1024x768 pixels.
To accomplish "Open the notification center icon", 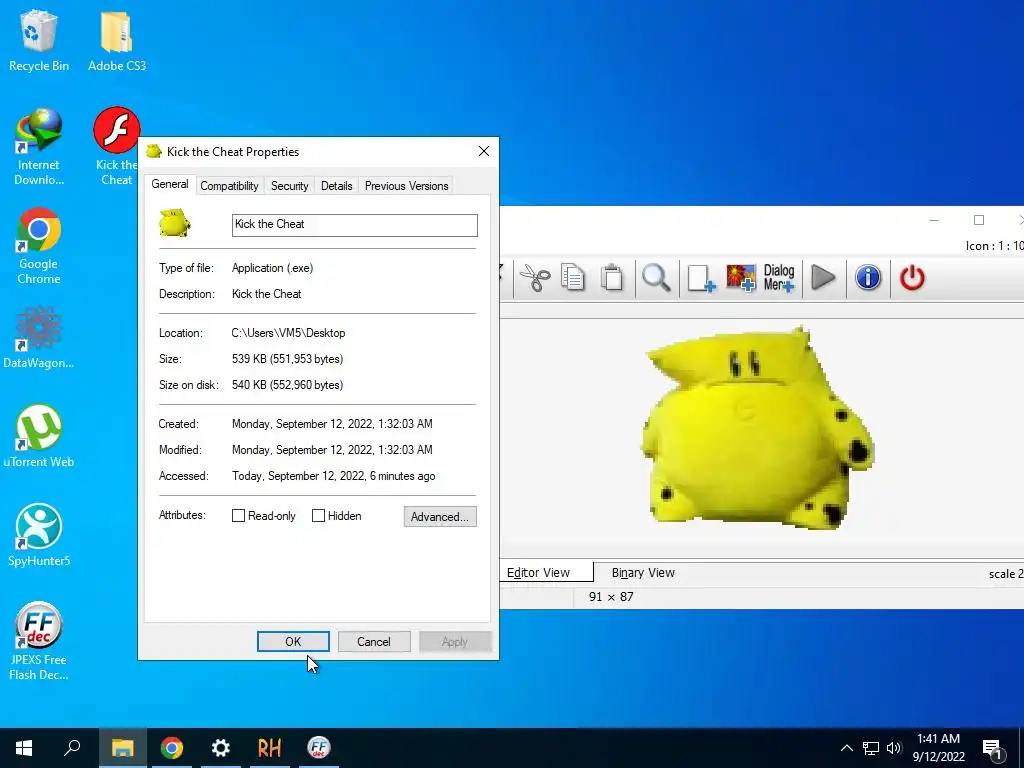I will coord(992,748).
